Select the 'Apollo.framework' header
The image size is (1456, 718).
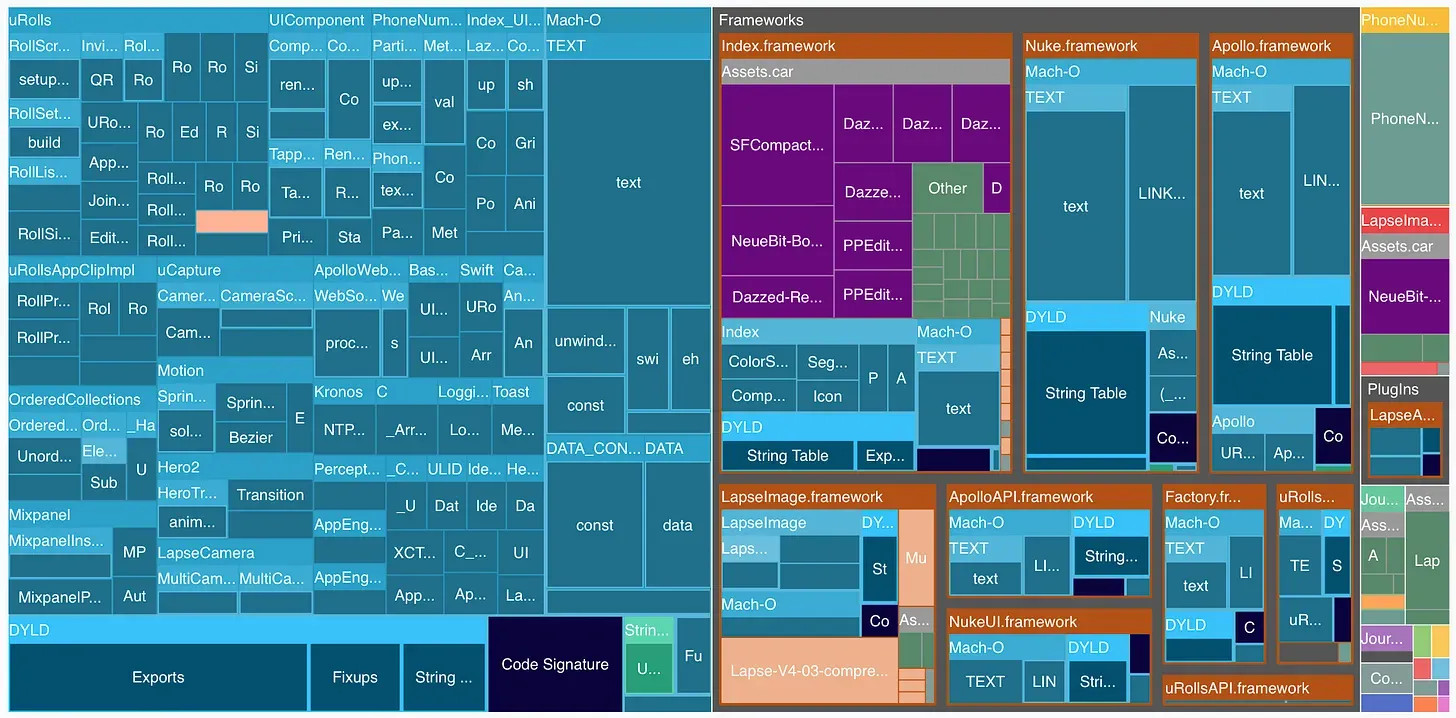[1282, 46]
